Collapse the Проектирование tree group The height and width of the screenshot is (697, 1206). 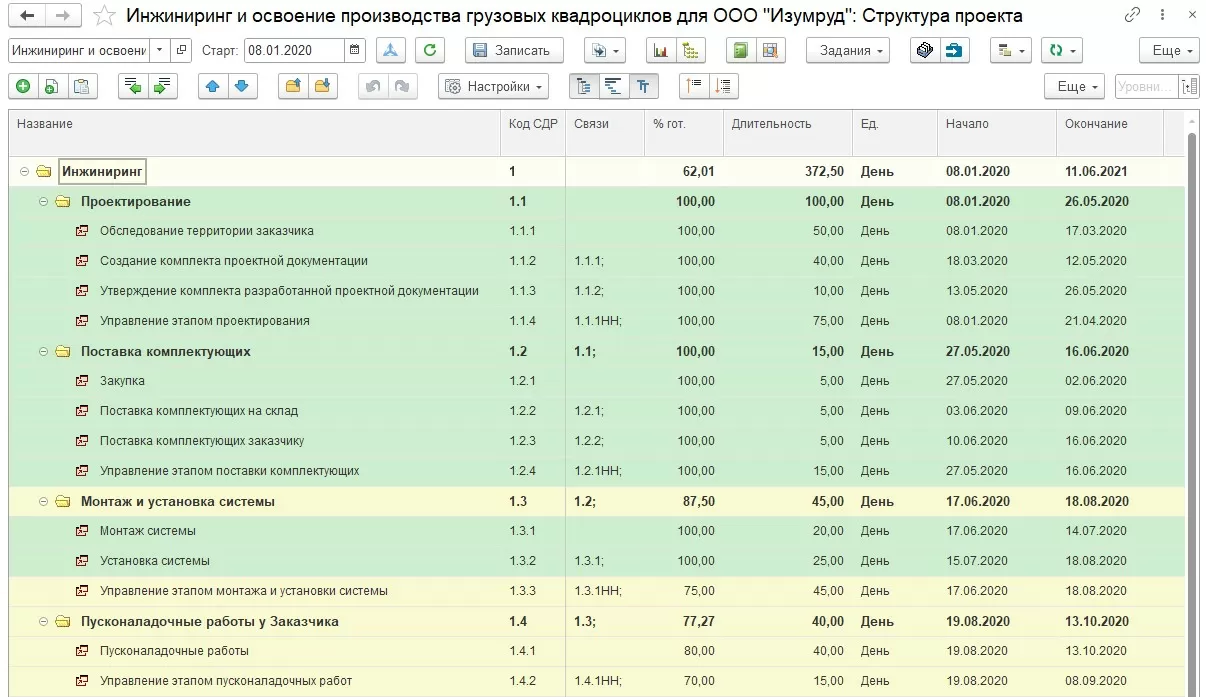pos(44,201)
